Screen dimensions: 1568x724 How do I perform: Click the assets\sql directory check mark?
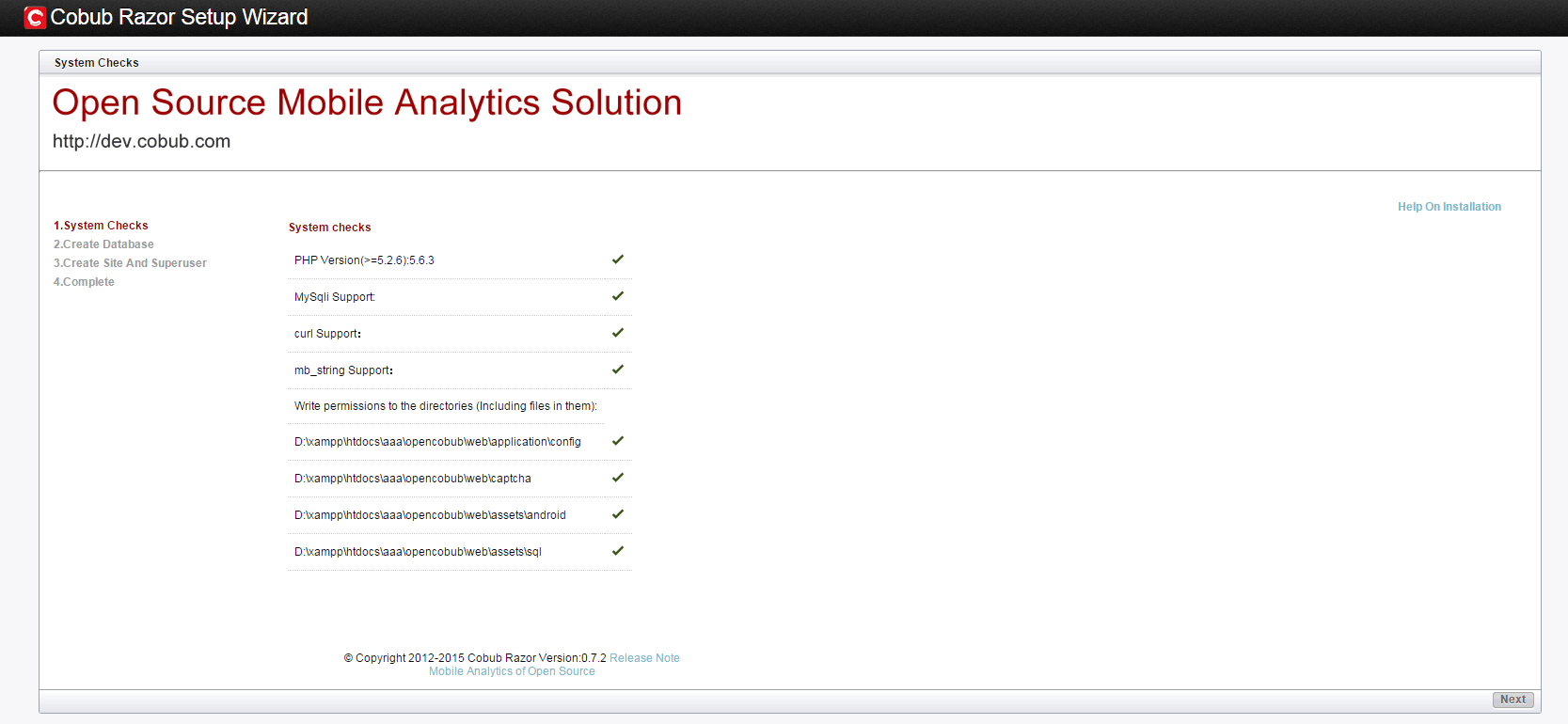618,551
